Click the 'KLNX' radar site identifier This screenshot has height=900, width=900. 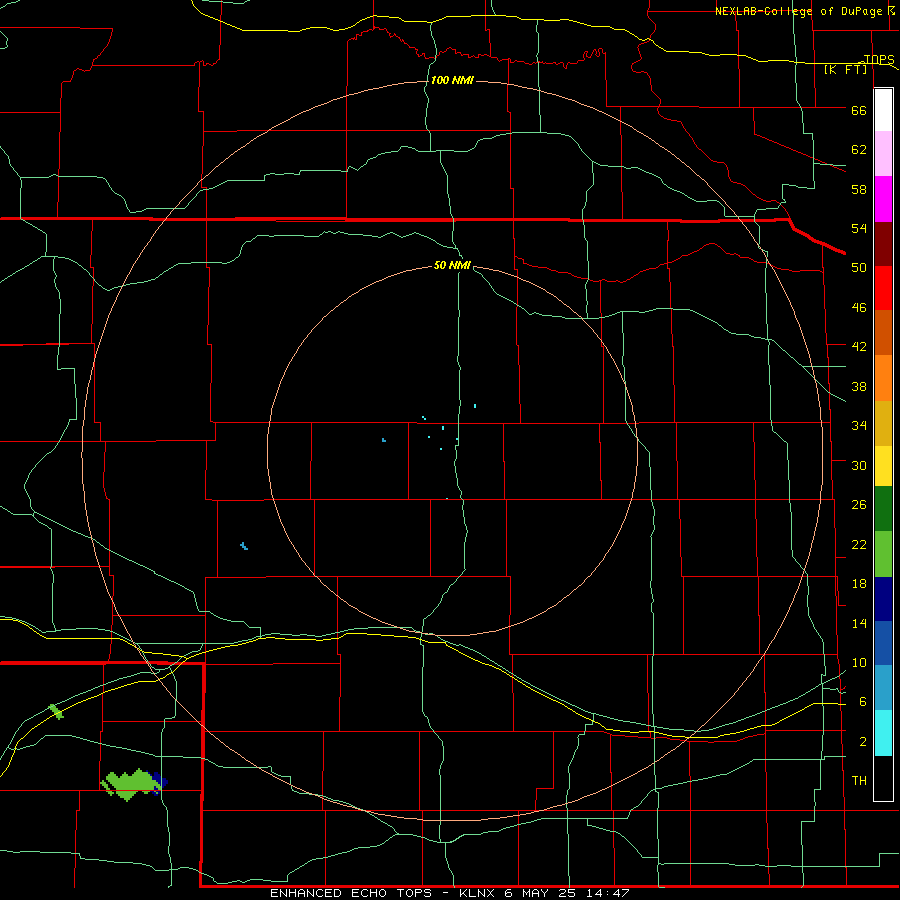pos(479,893)
